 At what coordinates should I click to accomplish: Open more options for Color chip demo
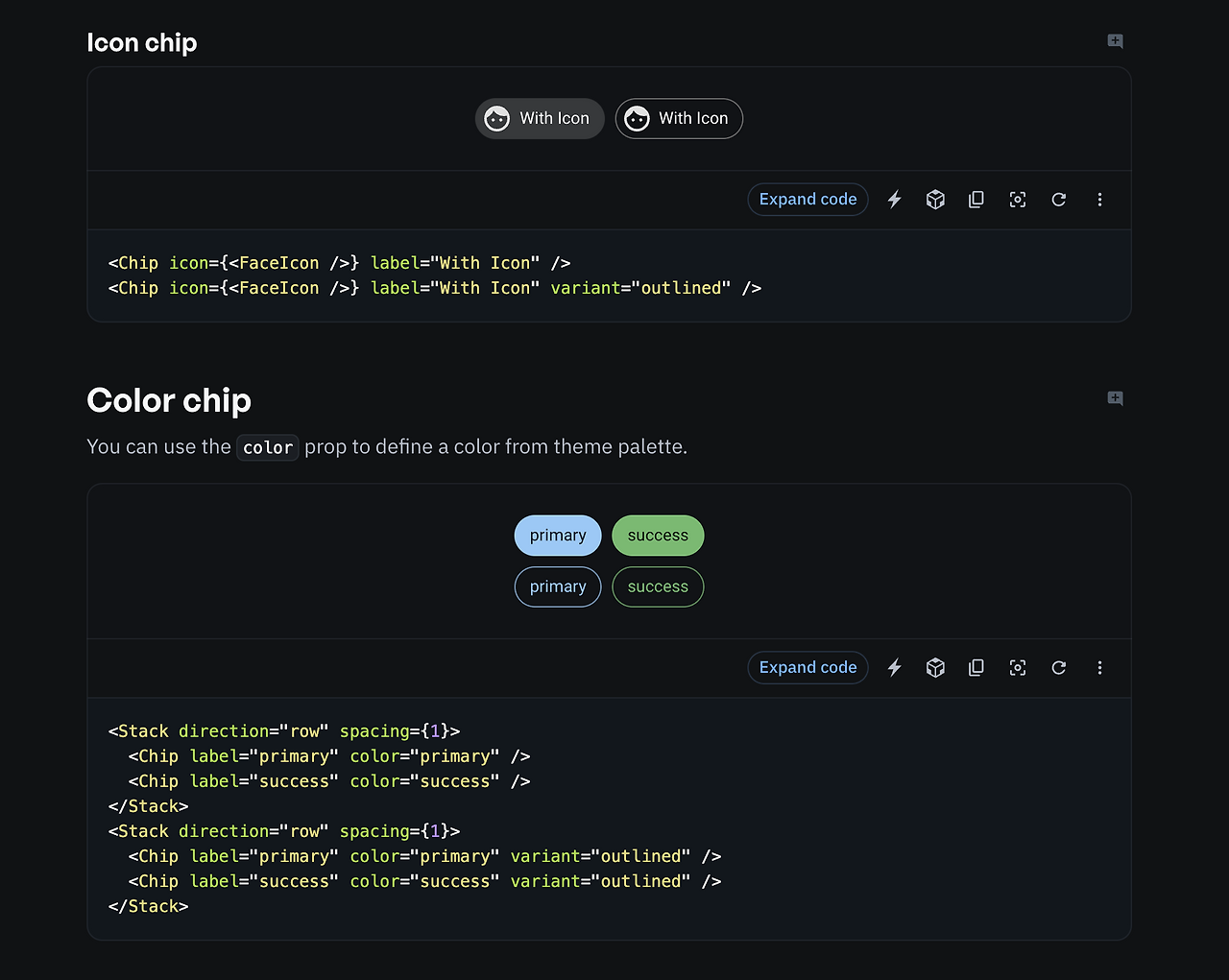coord(1100,668)
